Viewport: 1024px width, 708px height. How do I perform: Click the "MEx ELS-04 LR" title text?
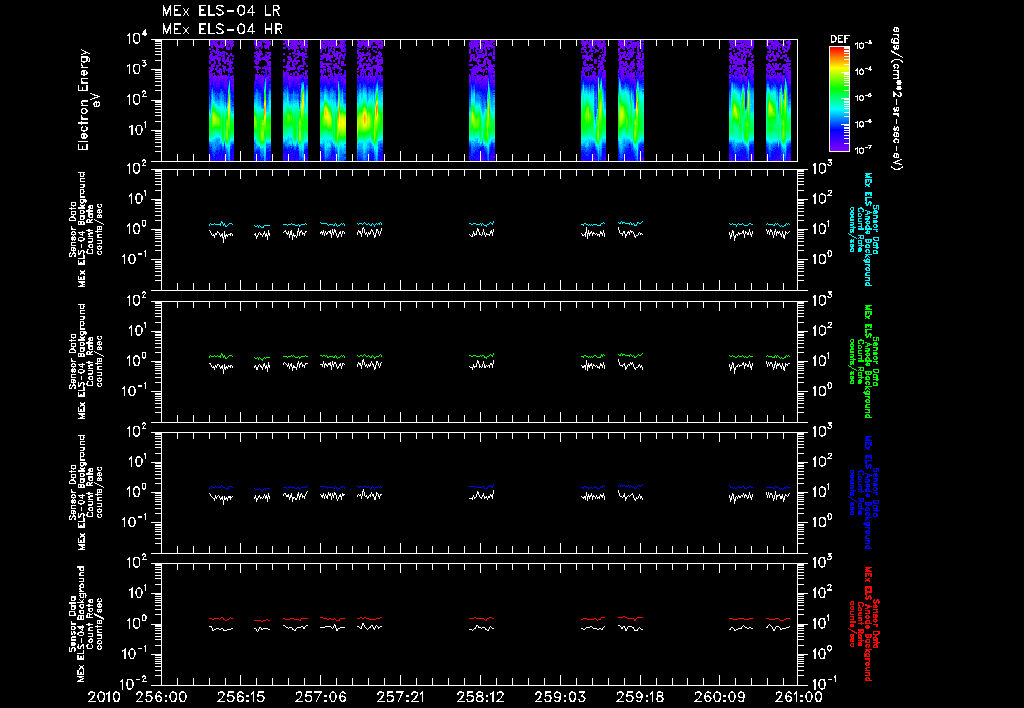(x=221, y=11)
